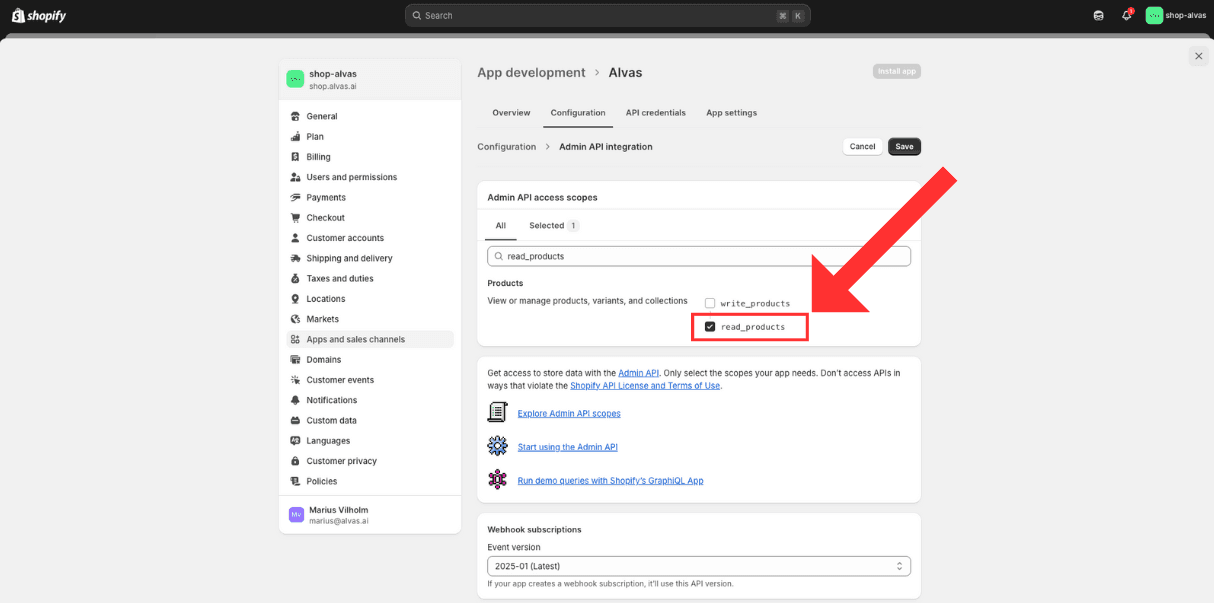Click the Locations pin icon

295,298
